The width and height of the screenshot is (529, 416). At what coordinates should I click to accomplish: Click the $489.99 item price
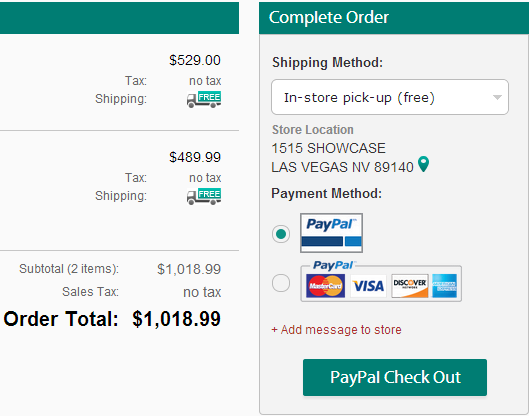(195, 157)
